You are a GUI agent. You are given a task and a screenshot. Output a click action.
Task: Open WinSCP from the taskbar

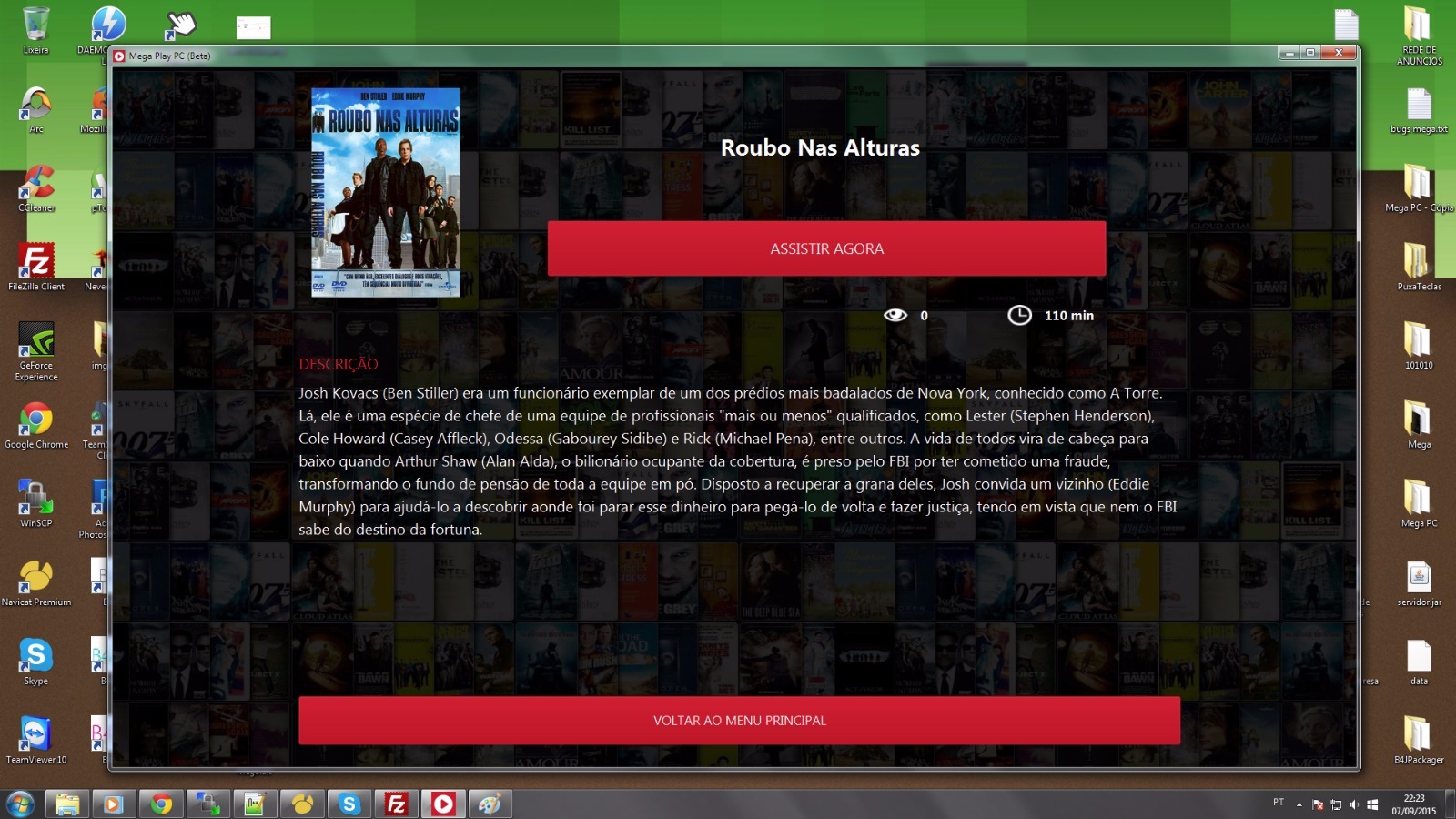(x=208, y=804)
